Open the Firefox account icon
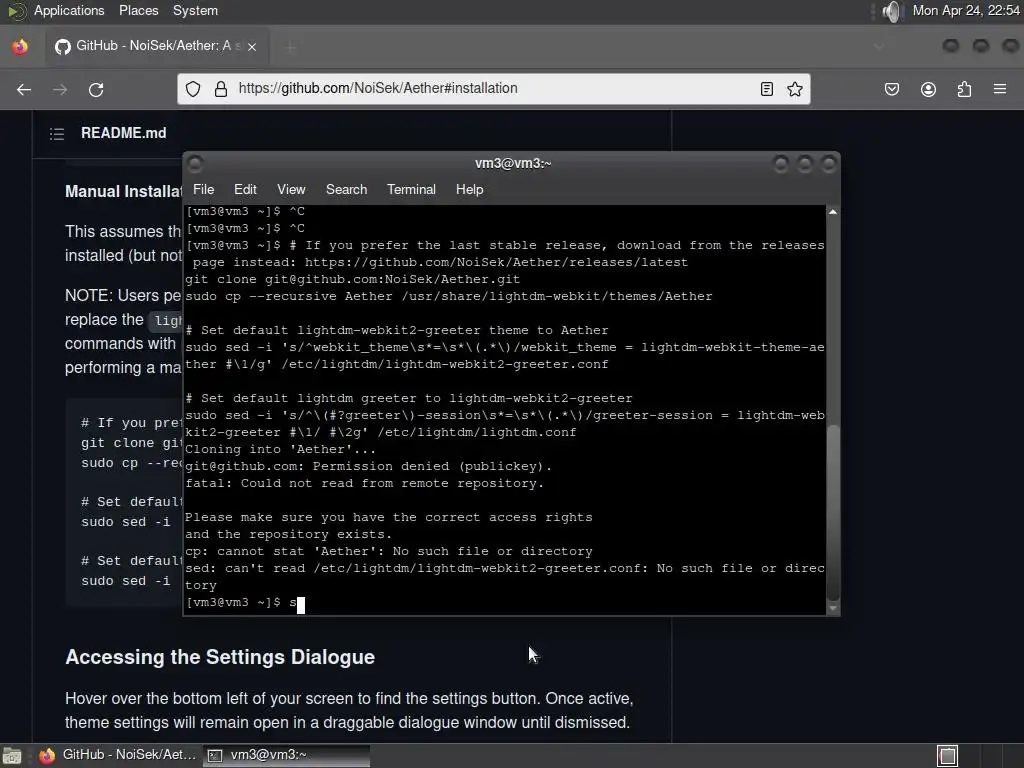The image size is (1024, 768). pyautogui.click(x=928, y=89)
